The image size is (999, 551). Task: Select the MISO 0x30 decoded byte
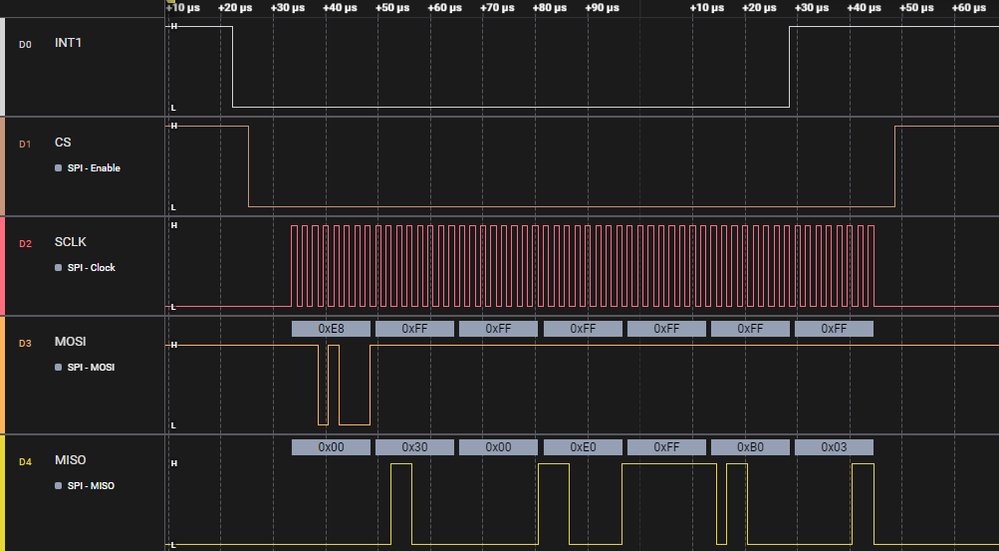415,447
